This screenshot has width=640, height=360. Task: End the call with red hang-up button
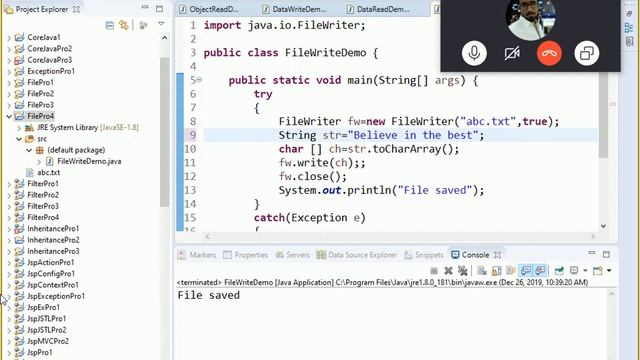tap(549, 53)
